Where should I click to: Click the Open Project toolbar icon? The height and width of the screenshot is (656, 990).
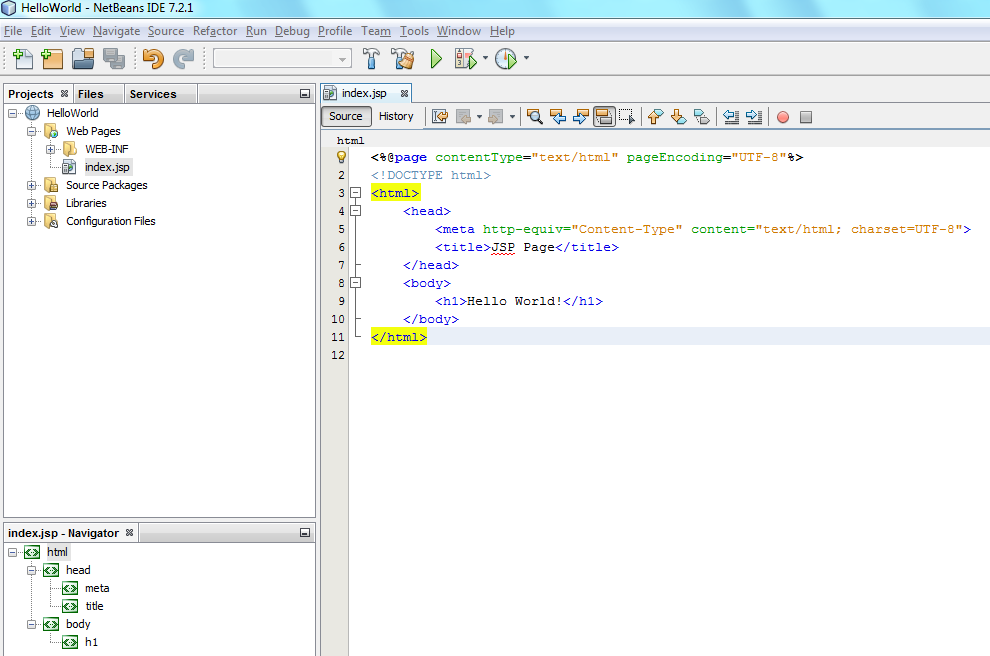click(x=83, y=59)
